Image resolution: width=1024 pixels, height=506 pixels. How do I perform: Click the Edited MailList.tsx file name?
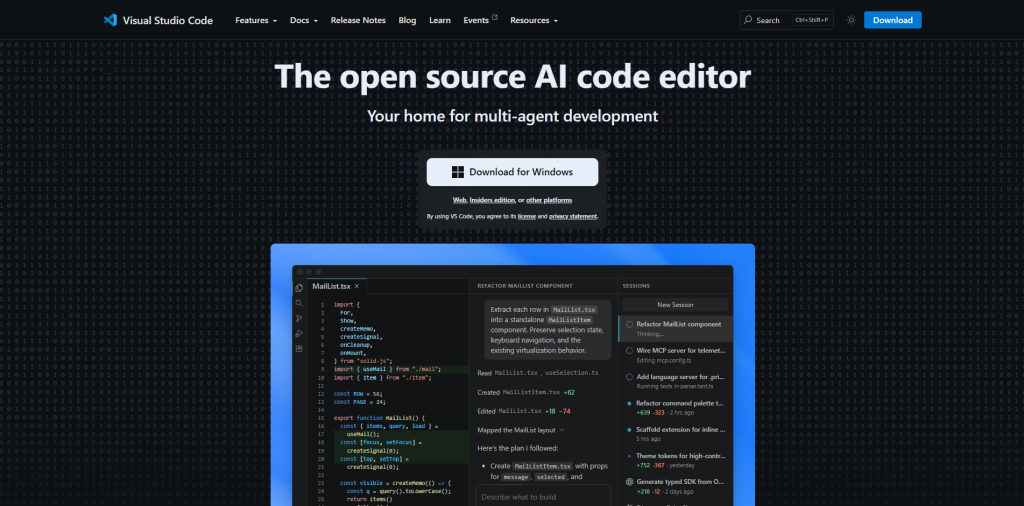(x=520, y=411)
